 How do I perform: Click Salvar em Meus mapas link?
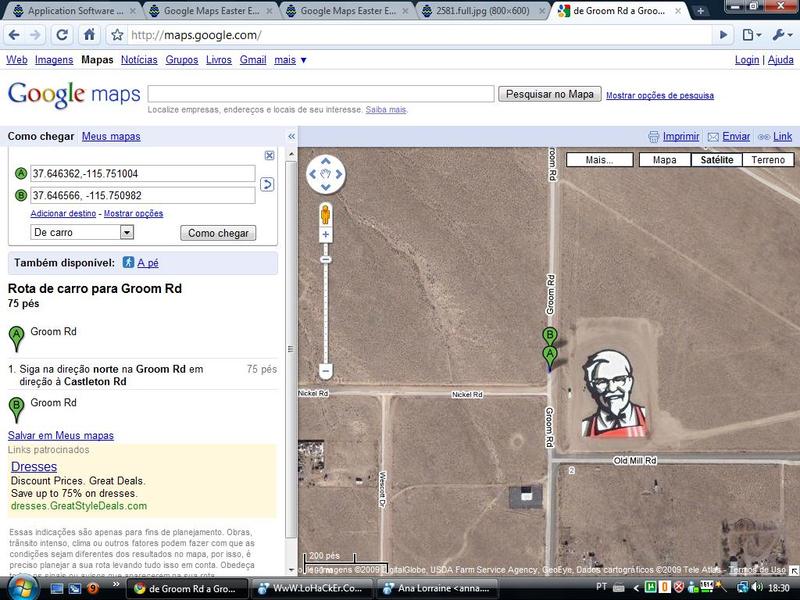tap(61, 435)
